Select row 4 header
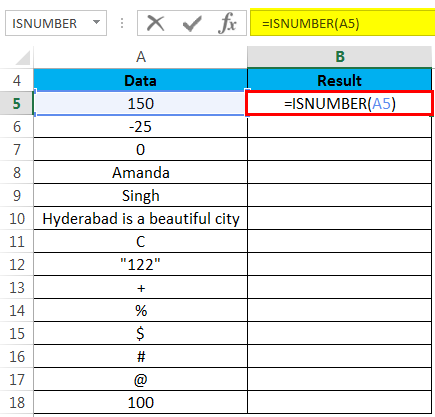This screenshot has width=435, height=417. [x=17, y=80]
